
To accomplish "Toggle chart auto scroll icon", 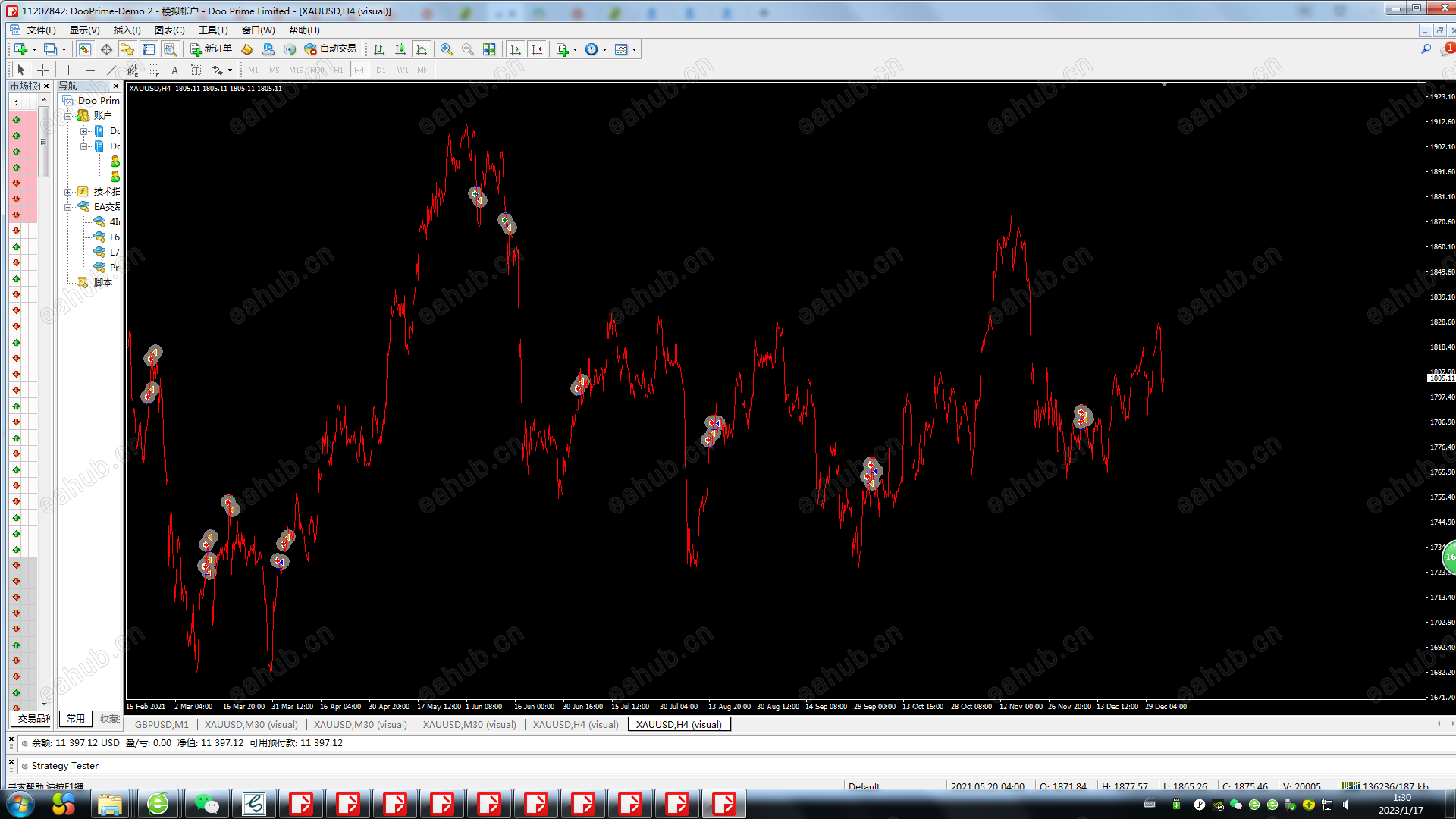I will [x=516, y=49].
